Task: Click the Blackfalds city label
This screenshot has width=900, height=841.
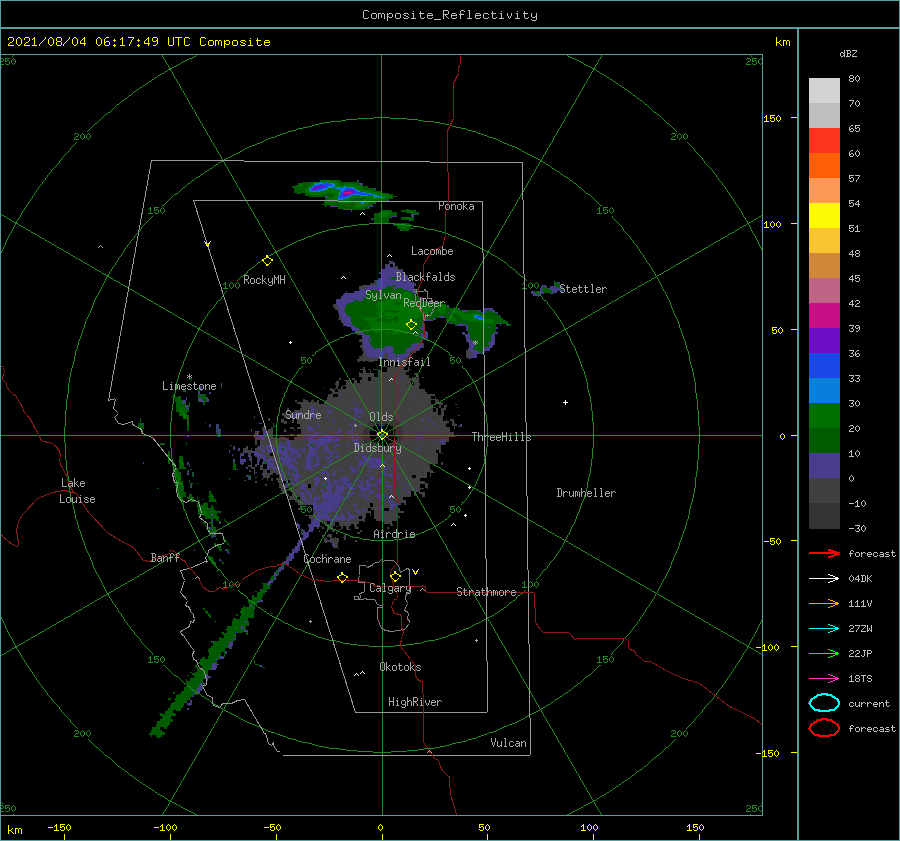Action: pos(425,277)
